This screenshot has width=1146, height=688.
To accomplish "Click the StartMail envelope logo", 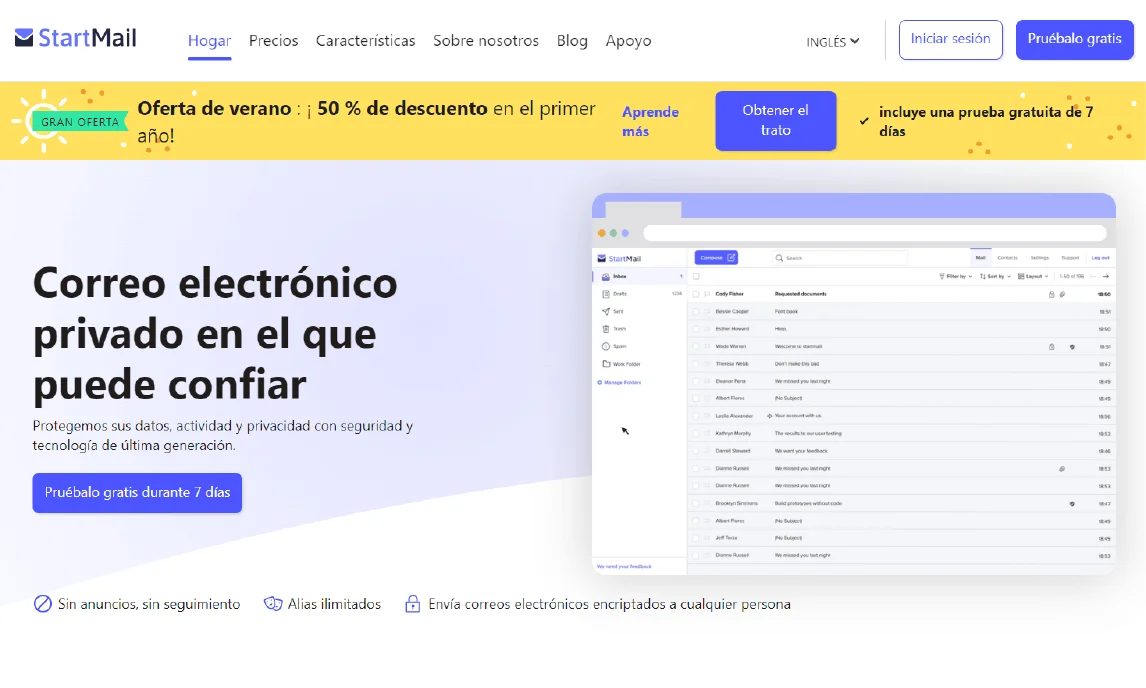I will [x=24, y=39].
